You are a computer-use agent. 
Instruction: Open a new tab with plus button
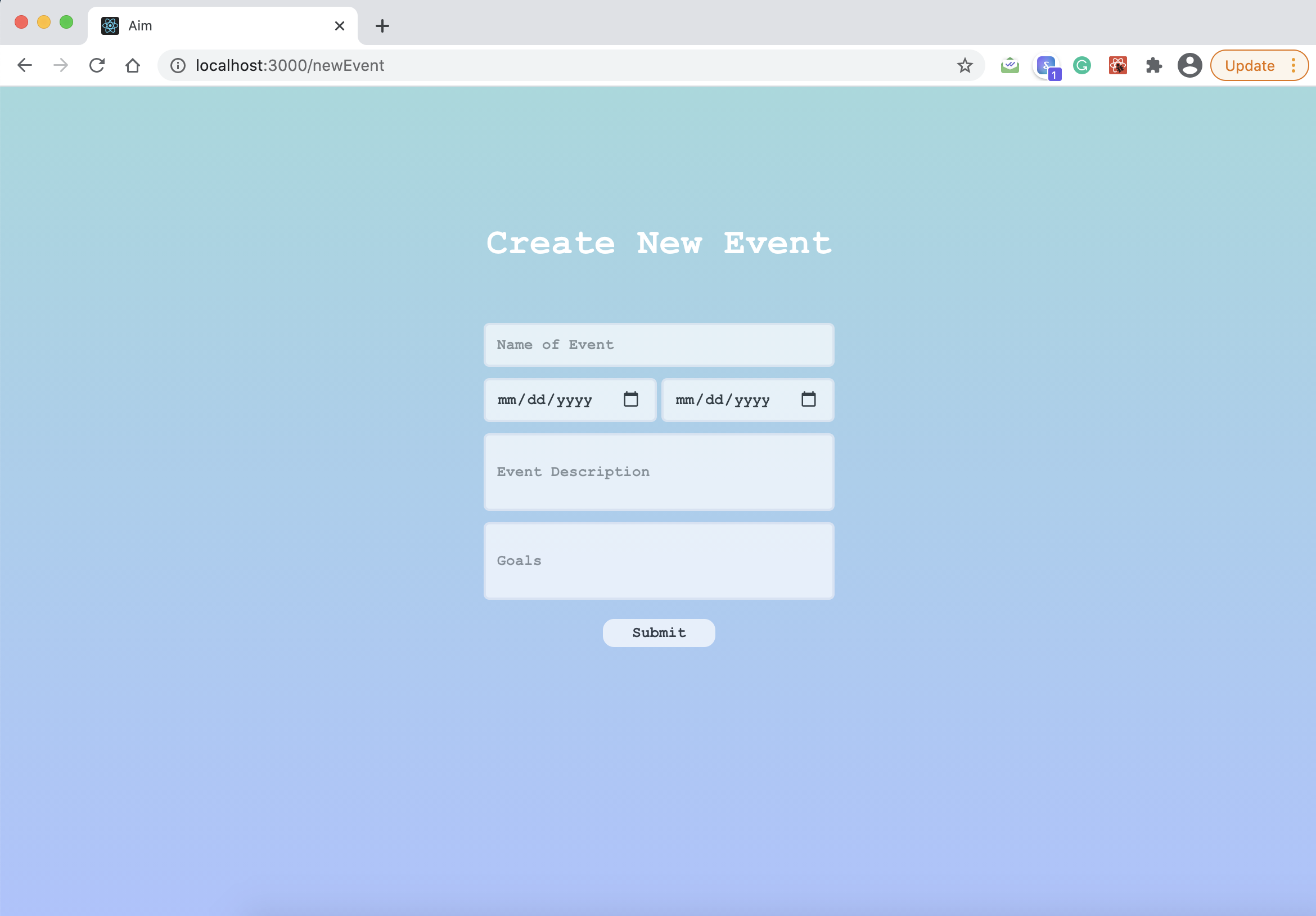(382, 26)
